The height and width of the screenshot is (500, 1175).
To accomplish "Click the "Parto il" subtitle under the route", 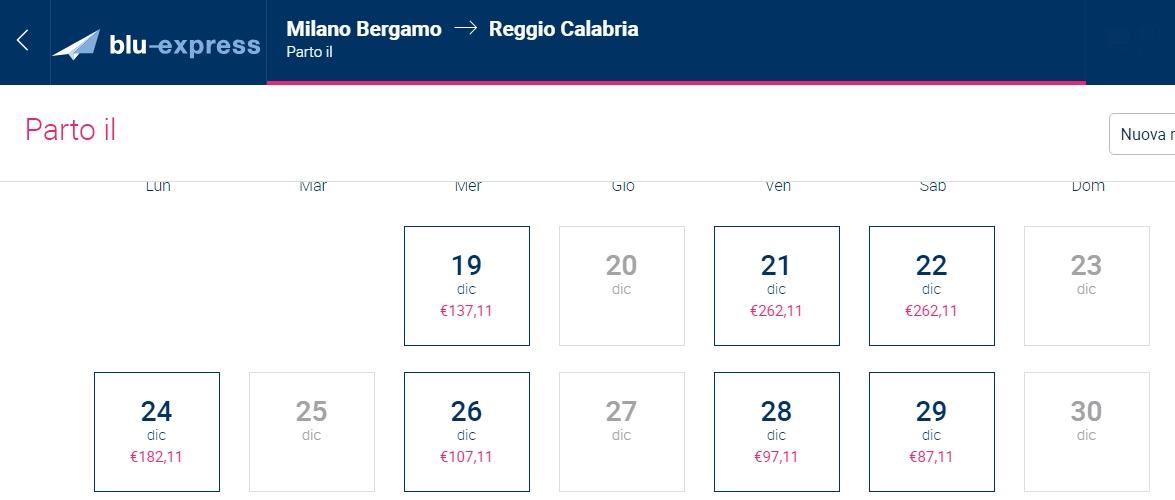I will [309, 52].
